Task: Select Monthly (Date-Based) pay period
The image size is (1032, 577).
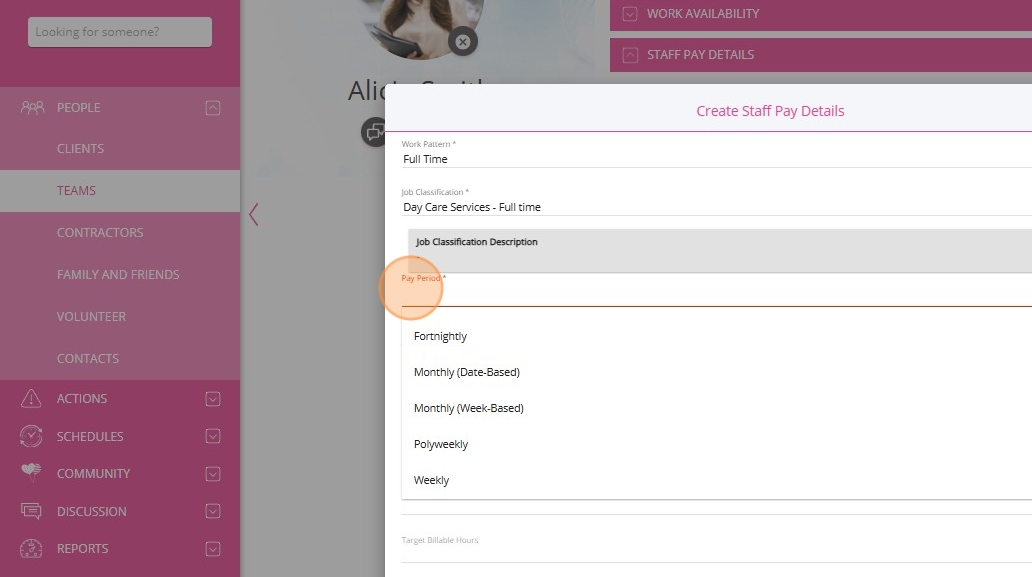Action: [x=716, y=372]
